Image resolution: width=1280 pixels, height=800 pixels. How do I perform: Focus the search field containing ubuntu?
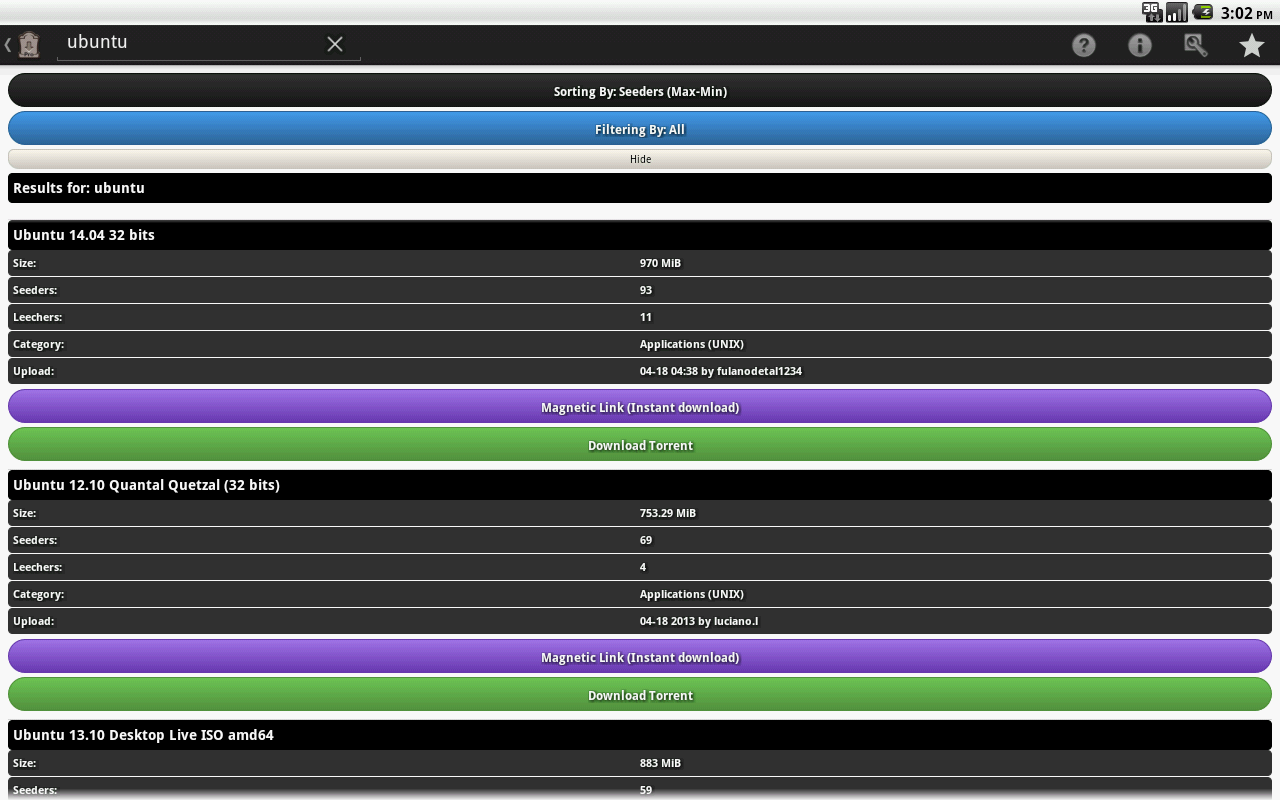[x=209, y=43]
